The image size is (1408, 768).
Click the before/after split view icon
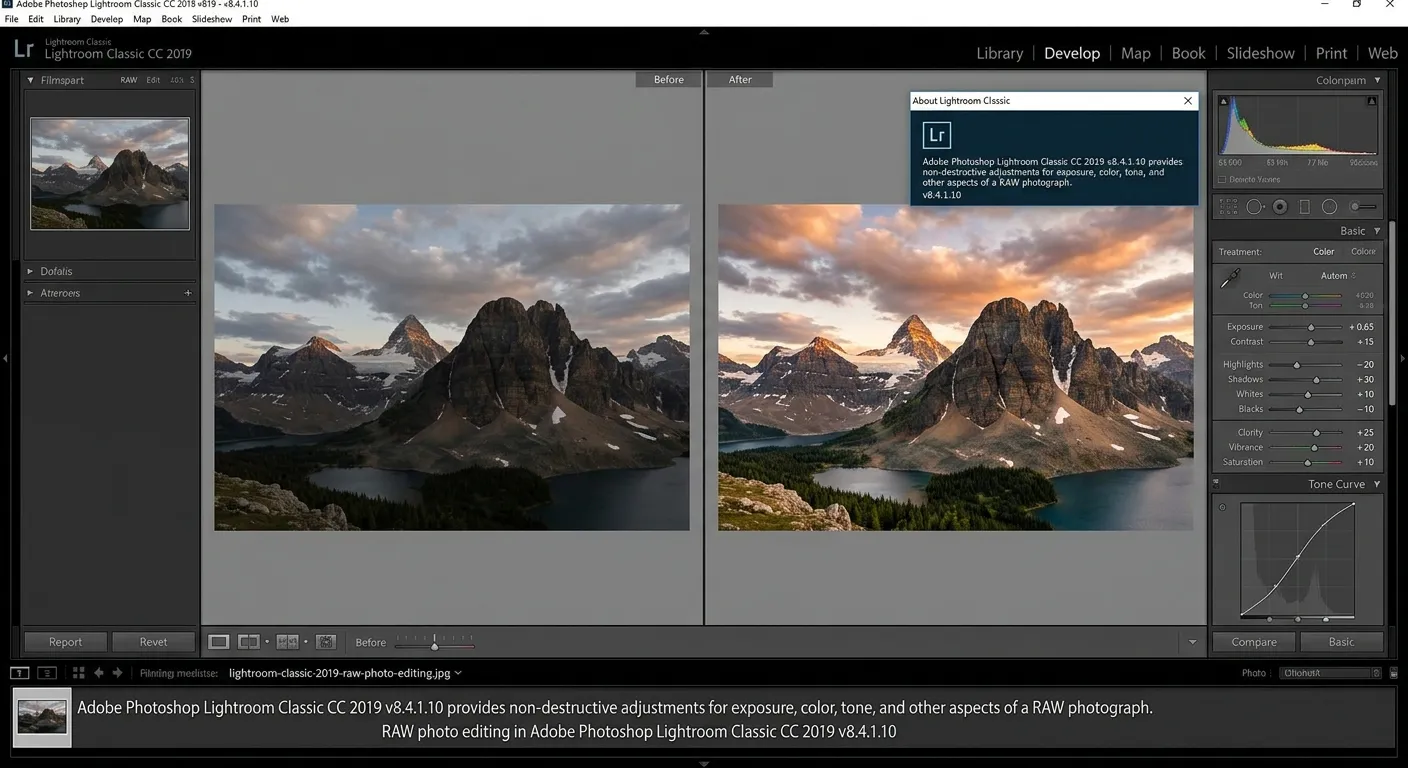tap(287, 642)
